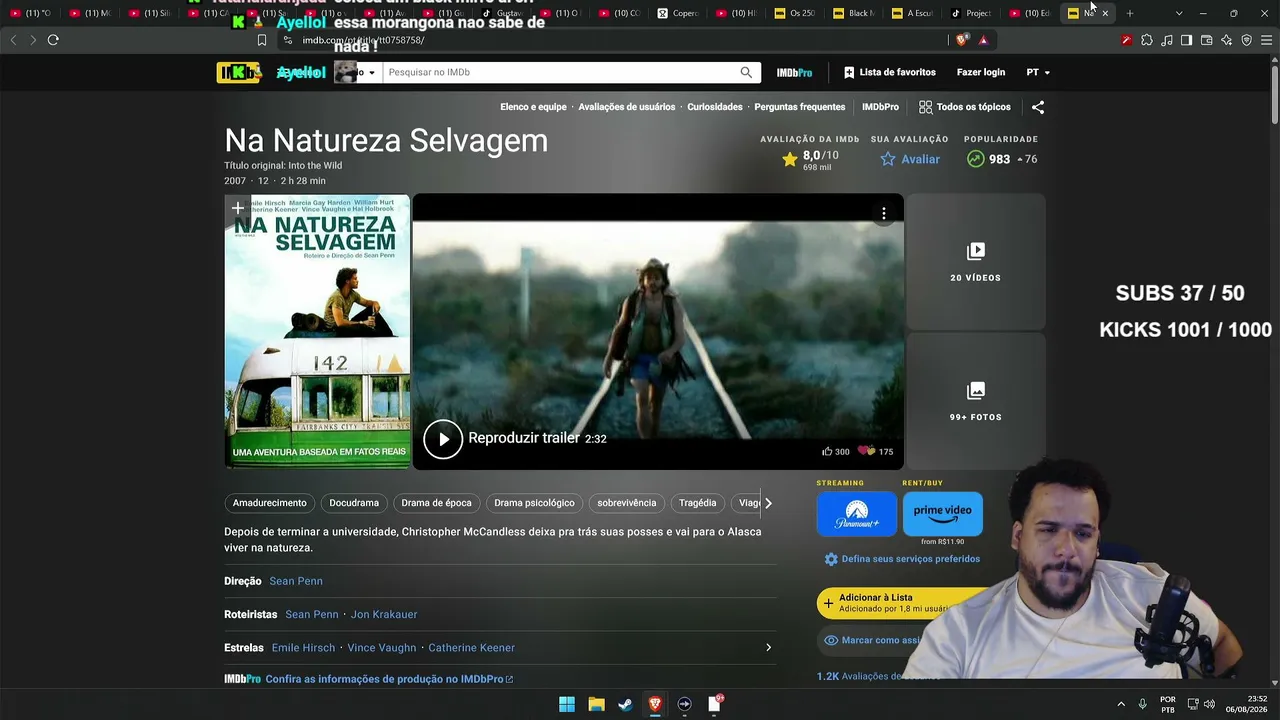Go to Perguntas frequentes section
Screen dimensions: 1280x720
800,107
